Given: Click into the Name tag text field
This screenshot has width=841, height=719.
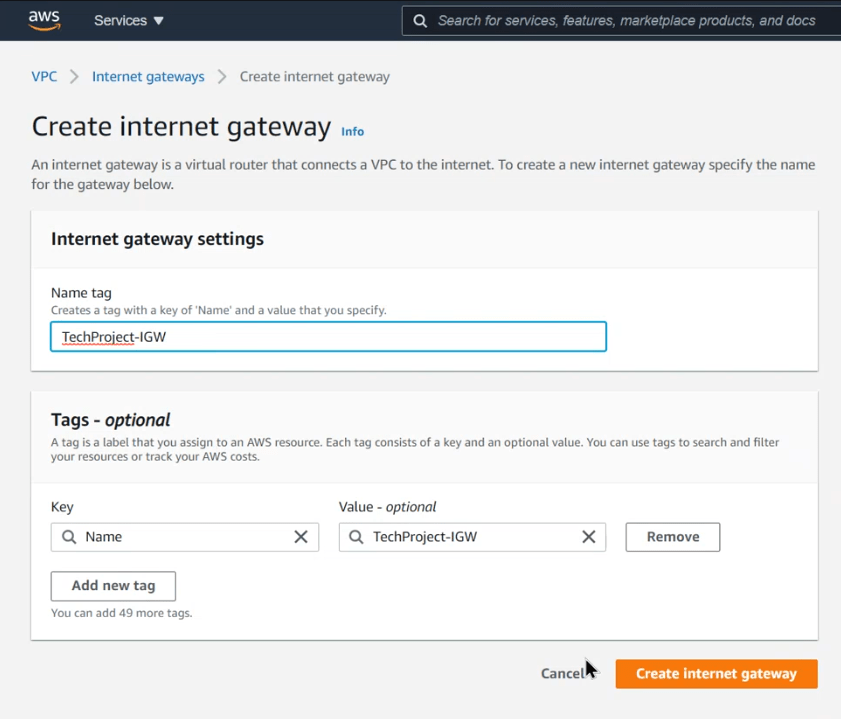Looking at the screenshot, I should 328,337.
